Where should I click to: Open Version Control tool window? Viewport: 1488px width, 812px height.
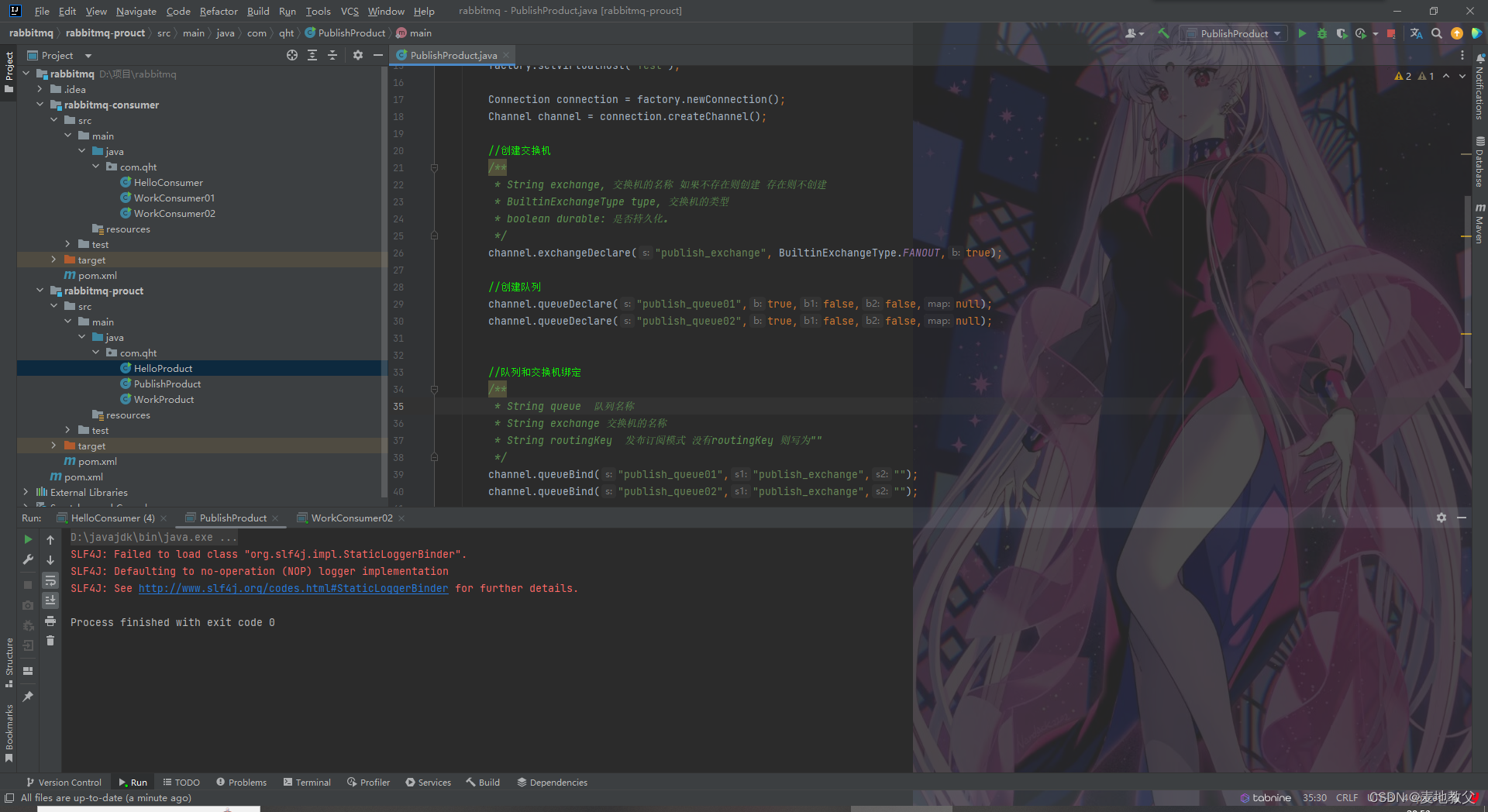point(64,783)
